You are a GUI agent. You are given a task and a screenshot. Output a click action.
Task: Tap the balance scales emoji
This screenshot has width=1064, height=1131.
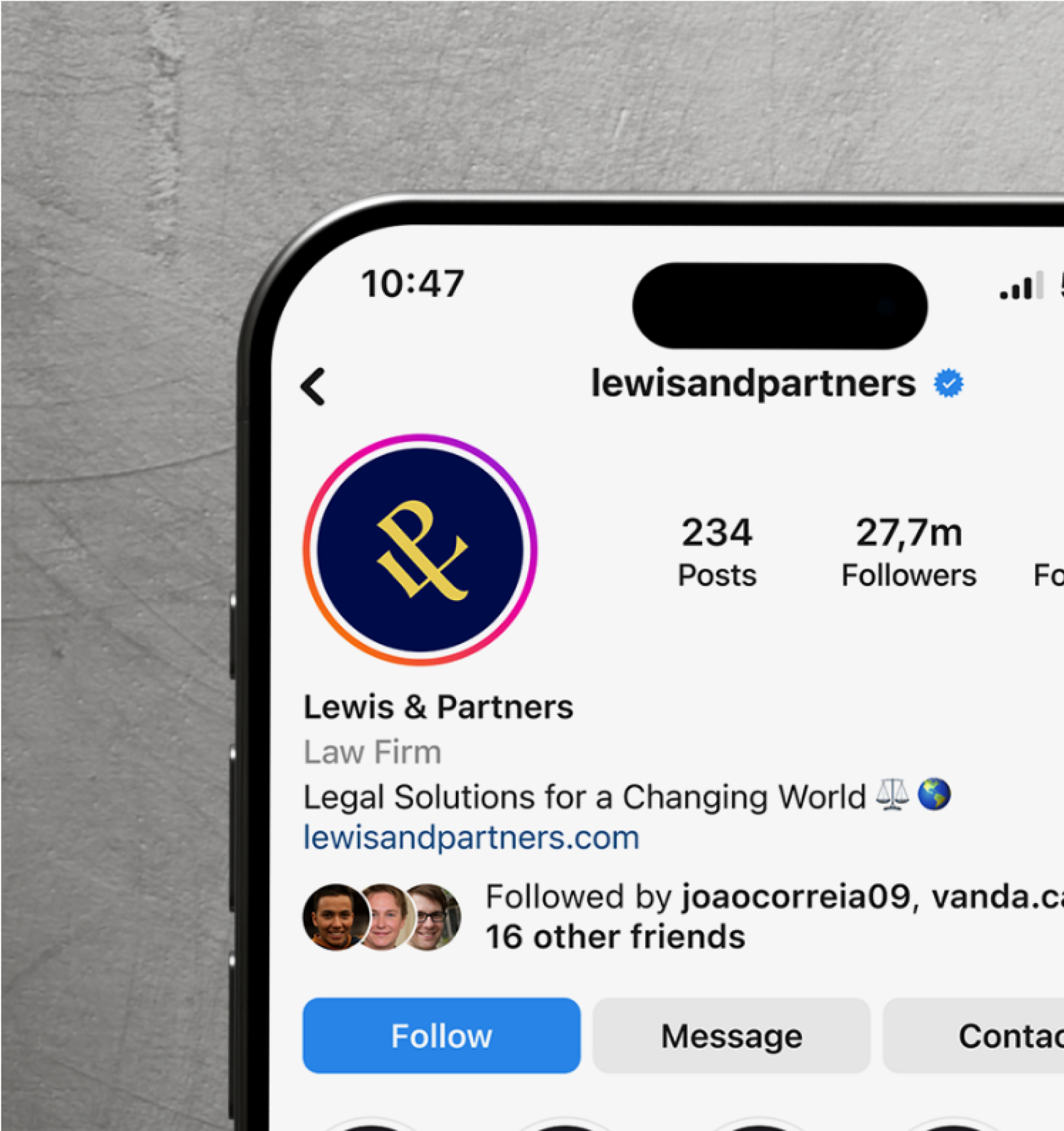[x=892, y=794]
